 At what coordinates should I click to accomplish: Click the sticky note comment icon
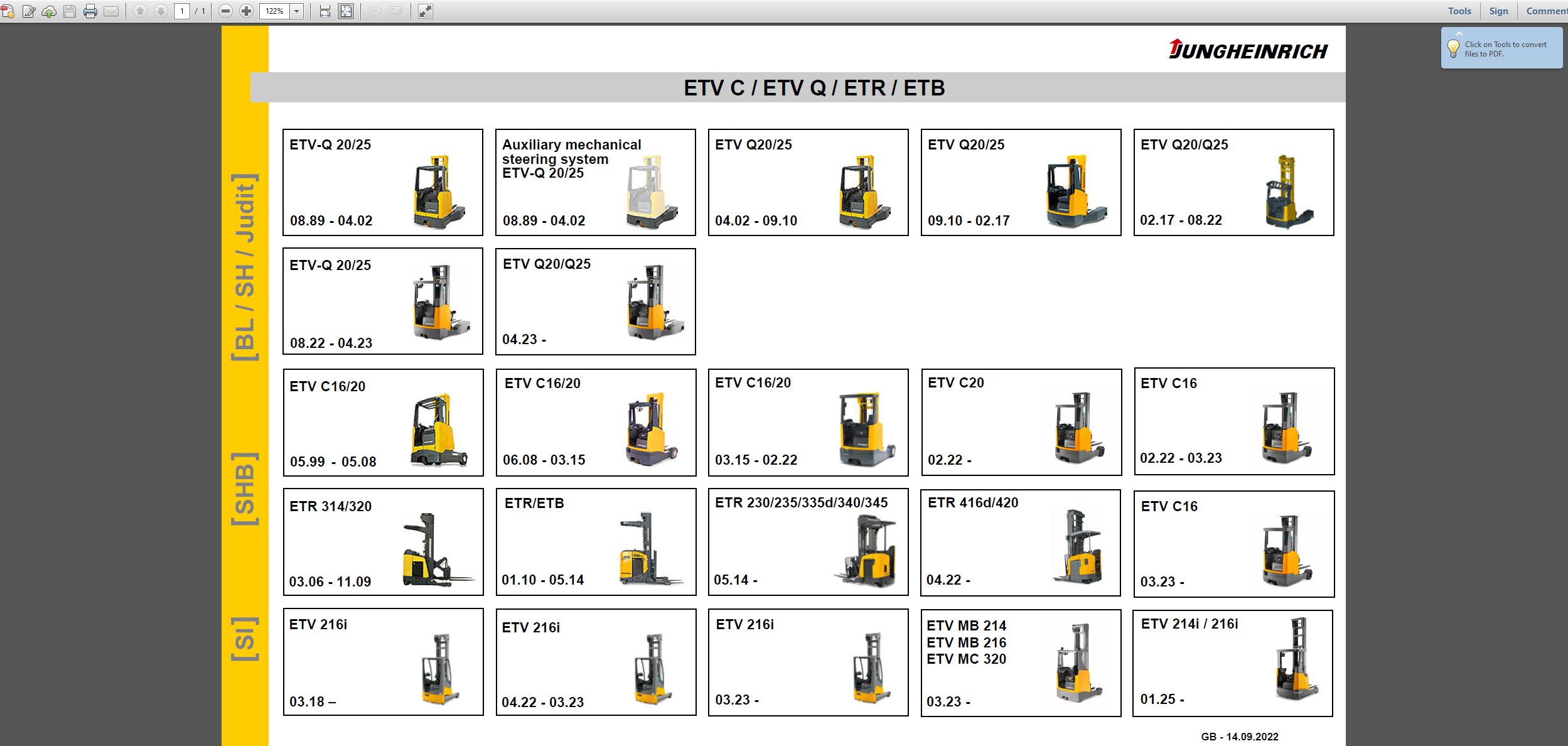click(375, 11)
